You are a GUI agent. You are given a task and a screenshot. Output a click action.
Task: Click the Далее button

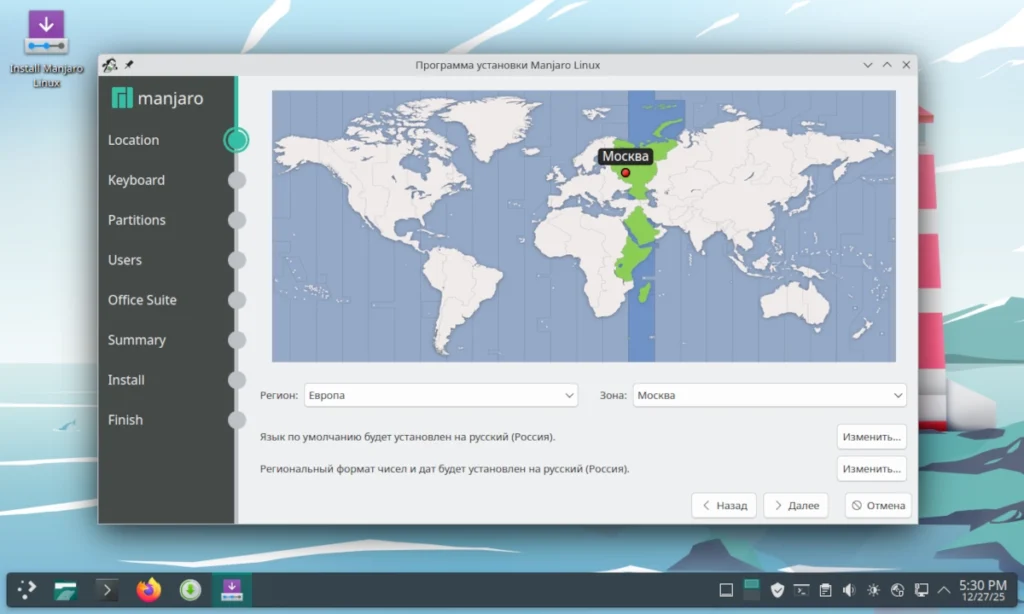pyautogui.click(x=796, y=506)
